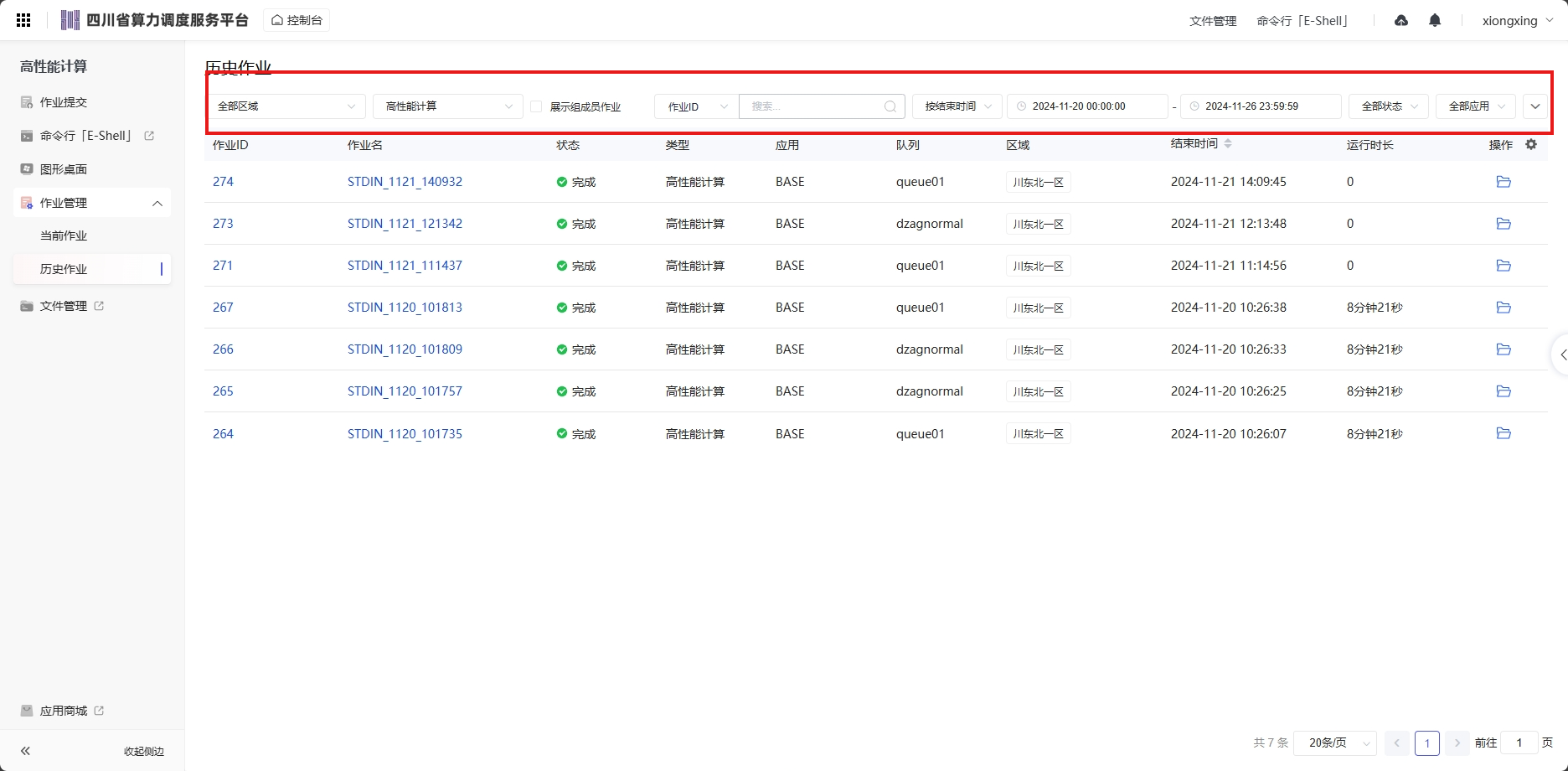Viewport: 1568px width, 771px height.
Task: Open the 全部区域 region dropdown
Action: tap(286, 106)
